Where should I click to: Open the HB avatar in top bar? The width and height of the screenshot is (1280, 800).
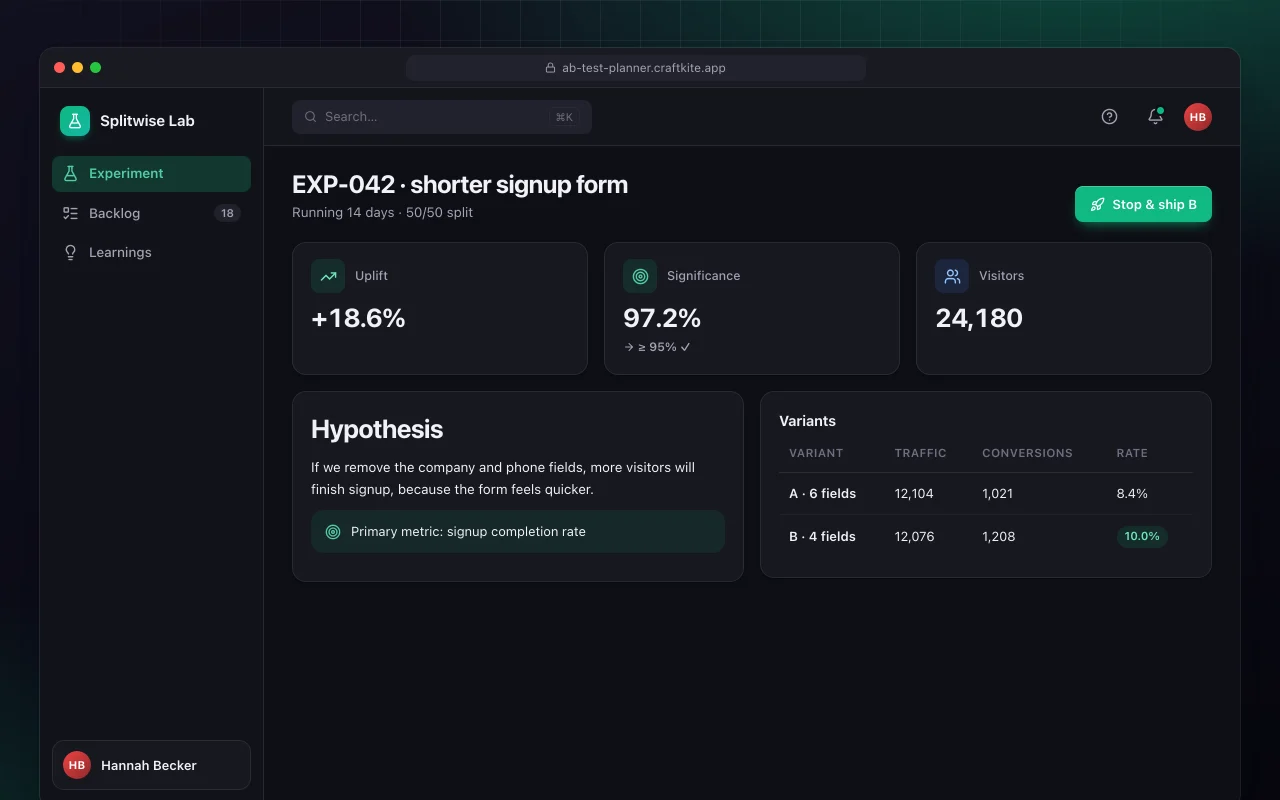1198,117
